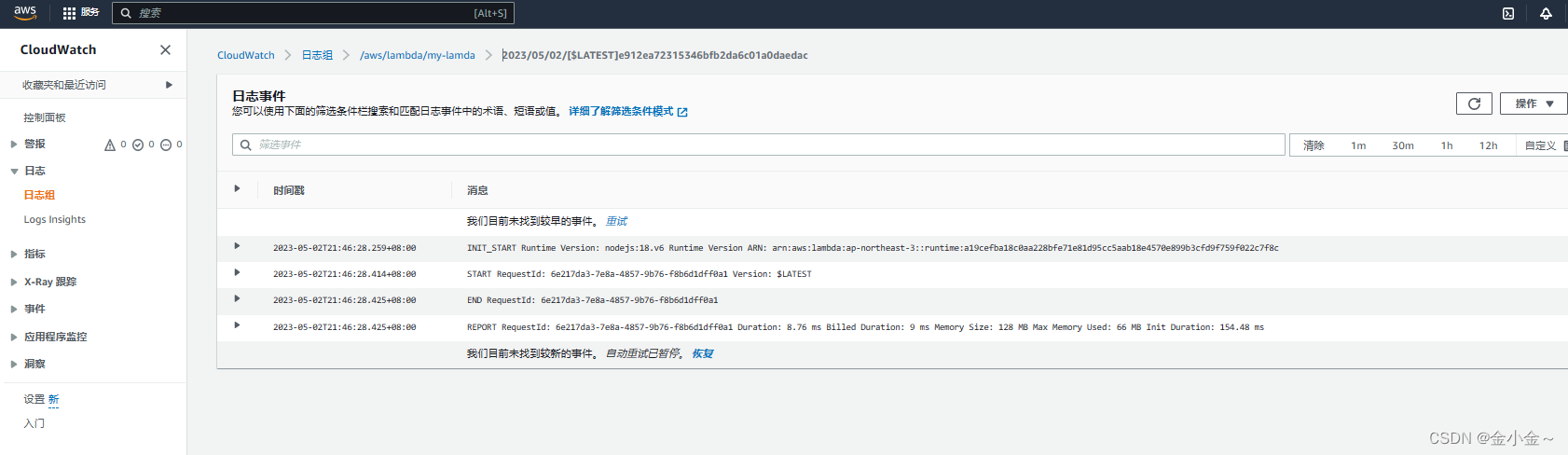Focus the 筛选事件 filter events field
Screen dimensions: 1568x455
coord(759,145)
